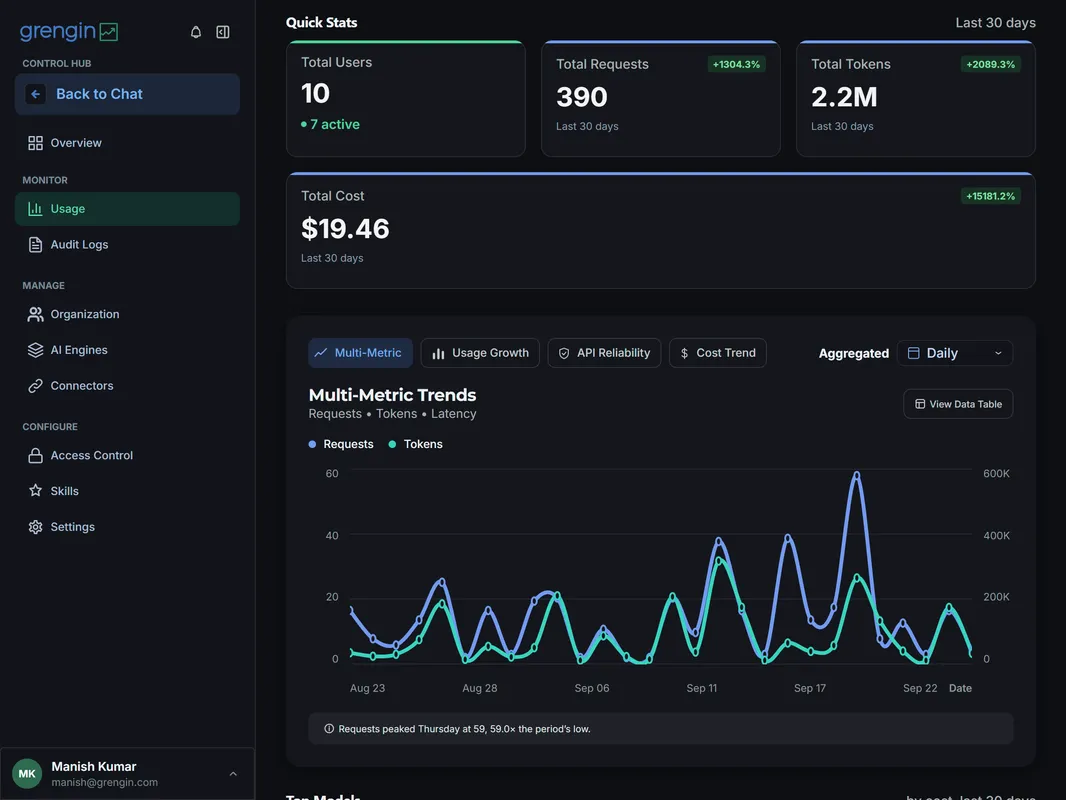This screenshot has height=800, width=1066.
Task: Click the grengin logo
Action: (69, 31)
